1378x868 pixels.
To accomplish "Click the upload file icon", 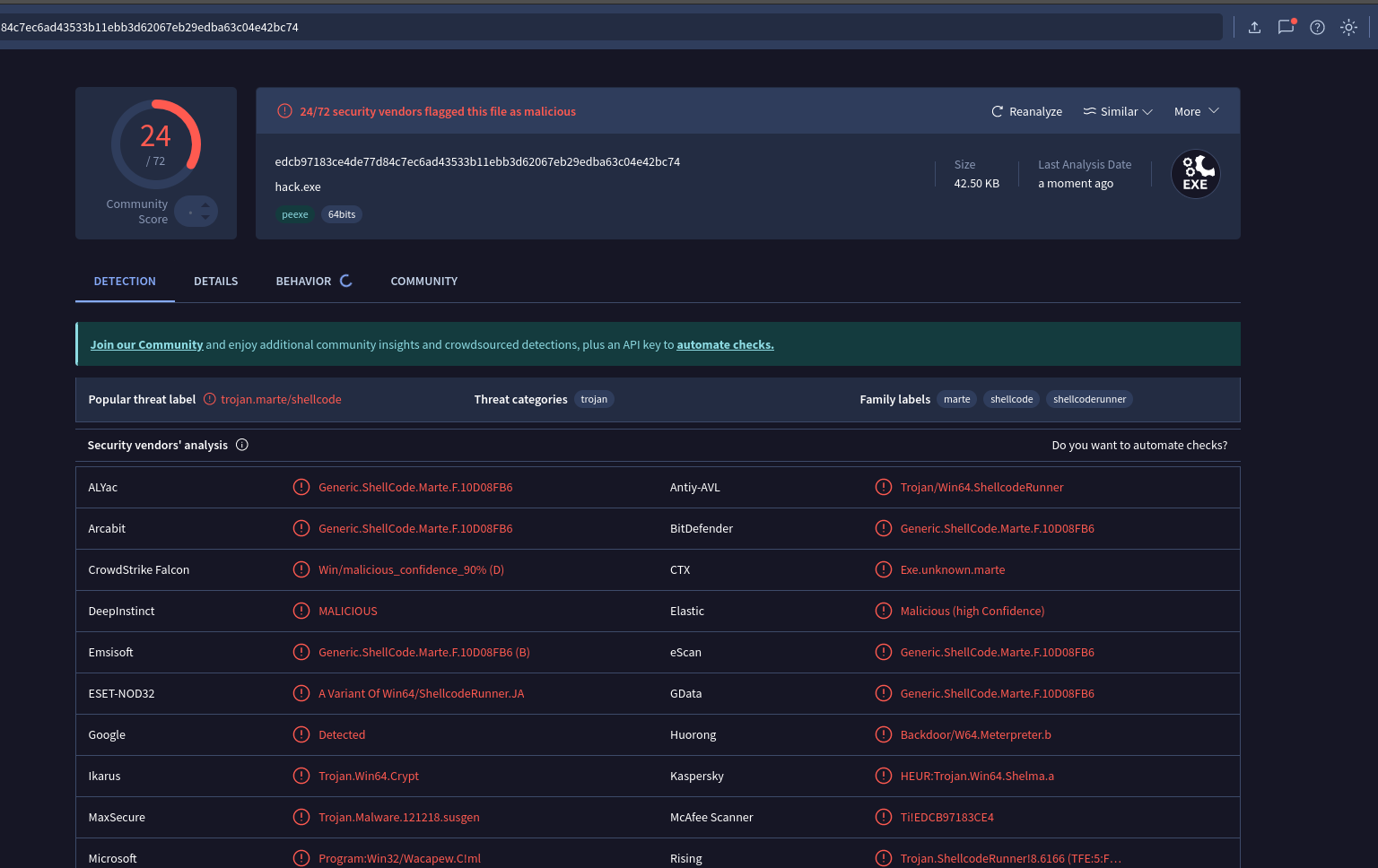I will coord(1254,27).
